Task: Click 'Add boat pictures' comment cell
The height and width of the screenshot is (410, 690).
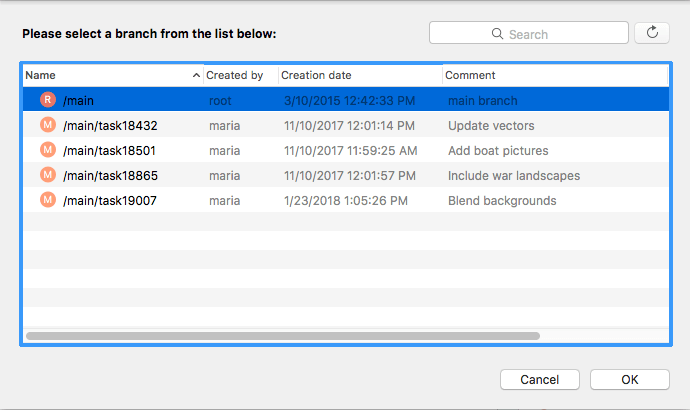Action: 498,151
